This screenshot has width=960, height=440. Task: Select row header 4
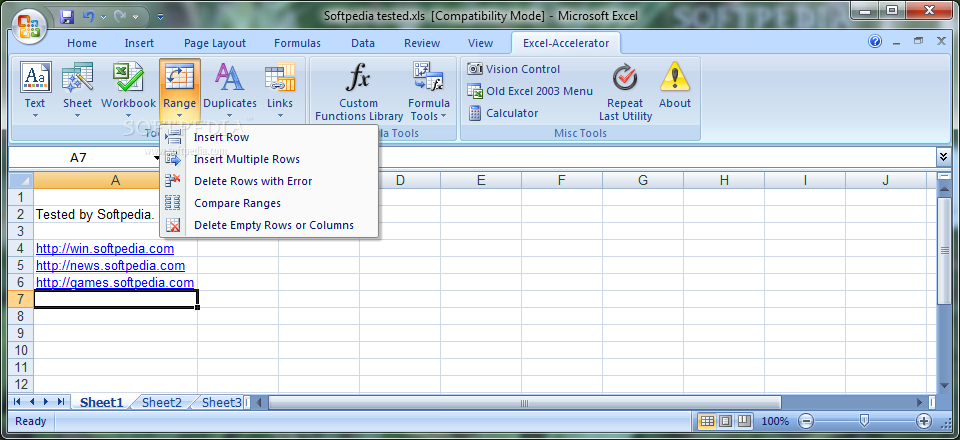point(21,248)
